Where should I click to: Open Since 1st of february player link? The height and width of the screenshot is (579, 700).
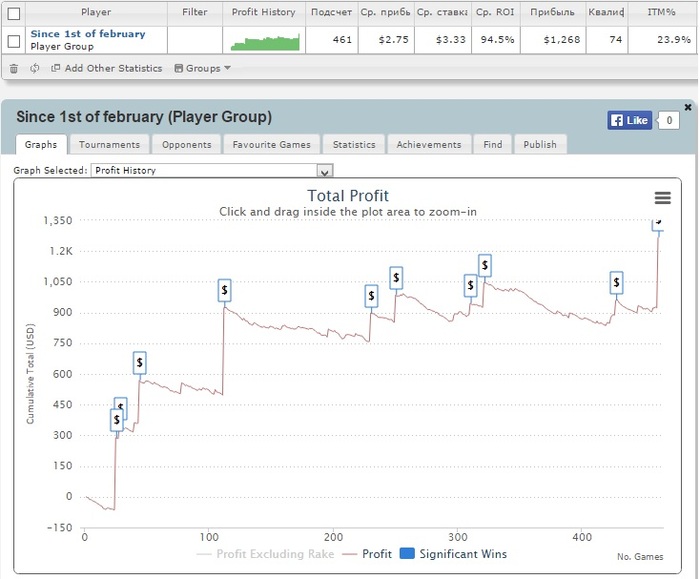pos(88,34)
